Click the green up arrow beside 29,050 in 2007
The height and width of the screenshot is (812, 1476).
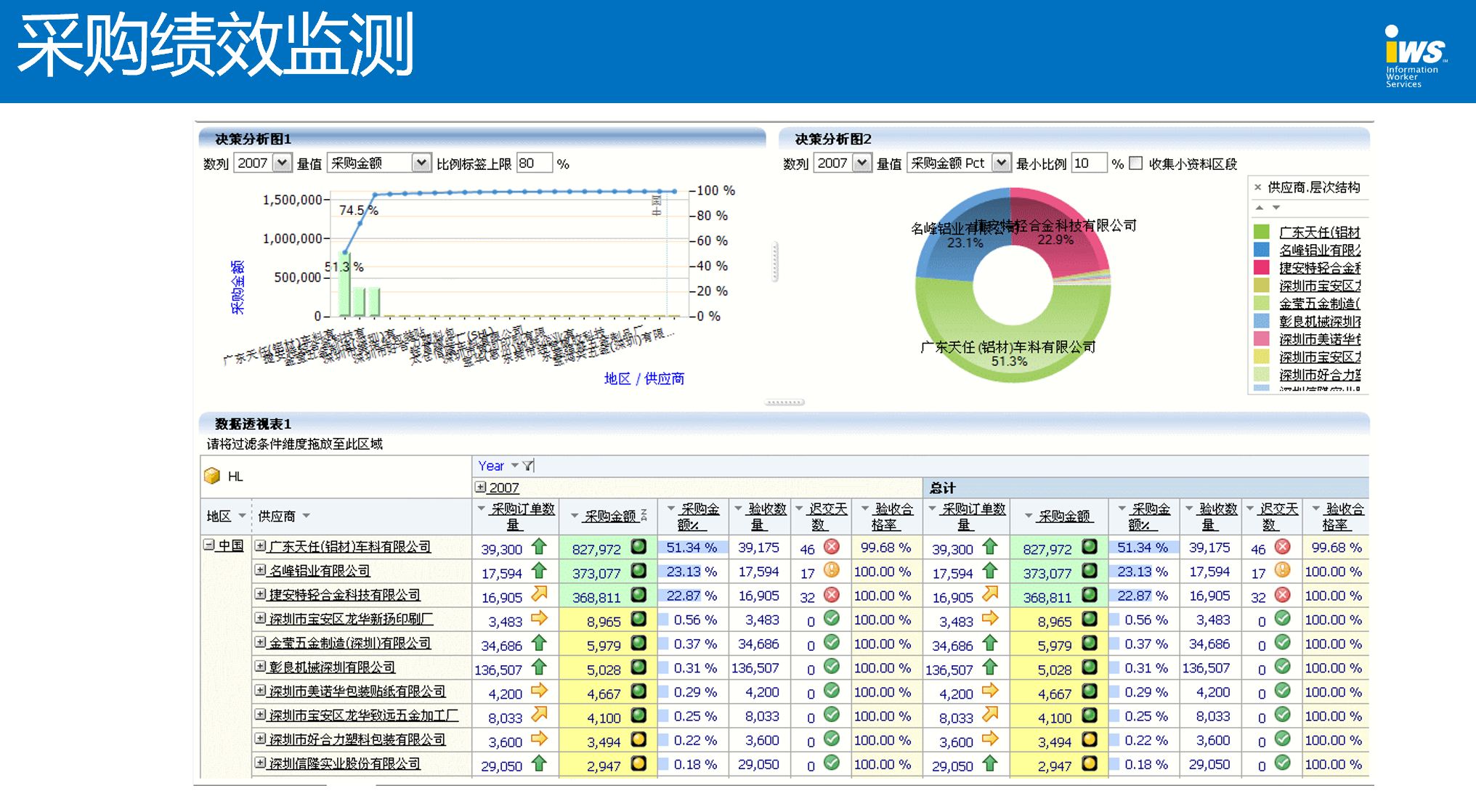(x=539, y=763)
